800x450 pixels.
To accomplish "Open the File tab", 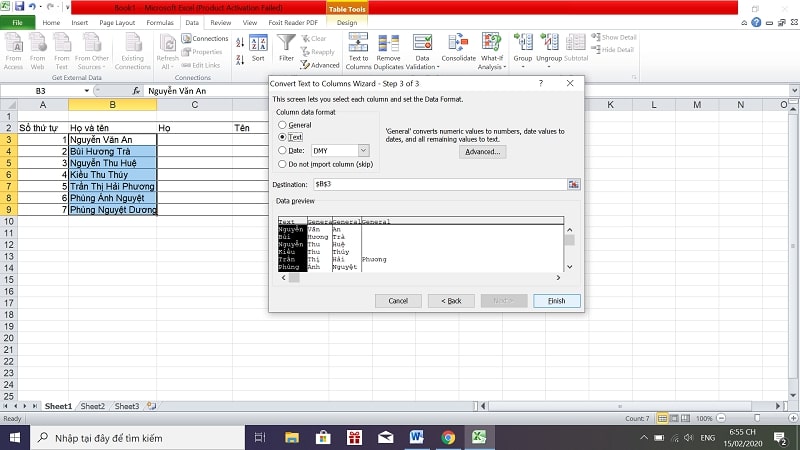I will point(17,22).
